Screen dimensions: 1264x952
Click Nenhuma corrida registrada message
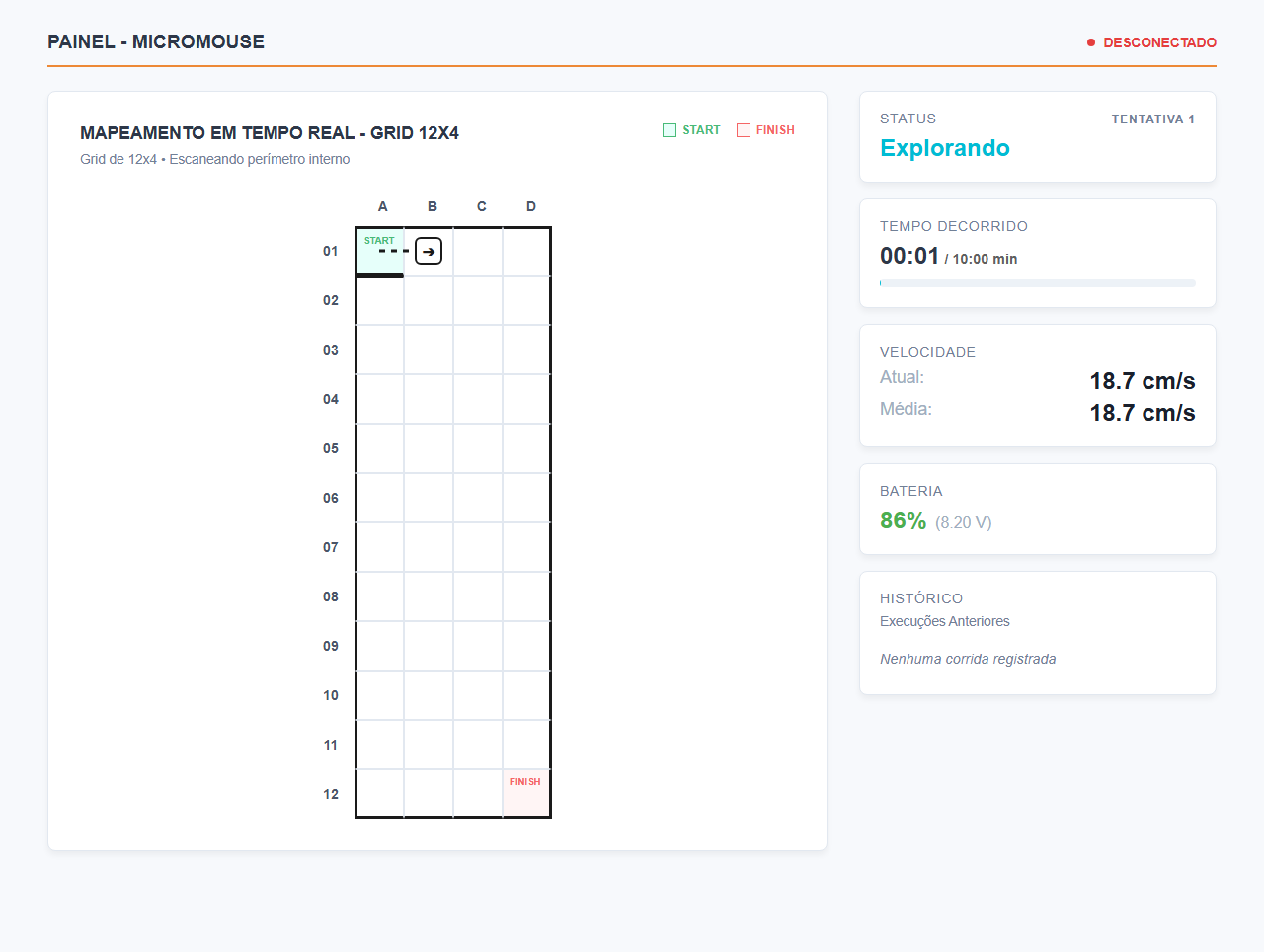pyautogui.click(x=968, y=659)
